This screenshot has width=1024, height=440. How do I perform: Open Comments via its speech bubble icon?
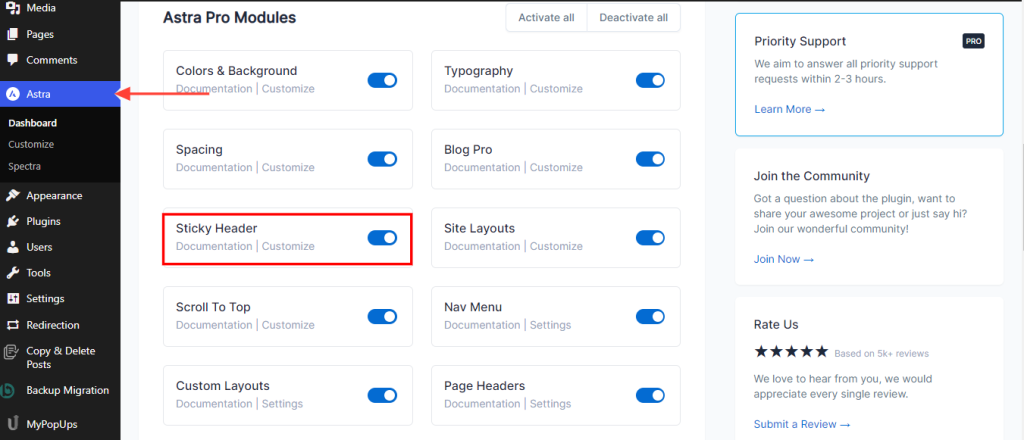coord(12,60)
